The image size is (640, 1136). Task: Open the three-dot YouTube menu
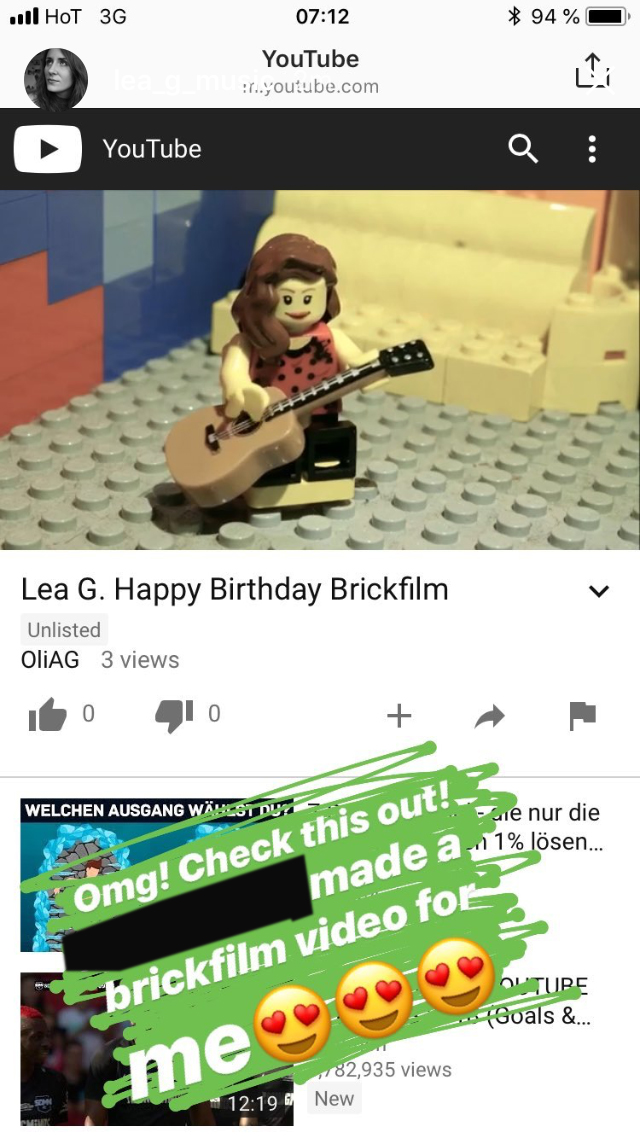(592, 149)
